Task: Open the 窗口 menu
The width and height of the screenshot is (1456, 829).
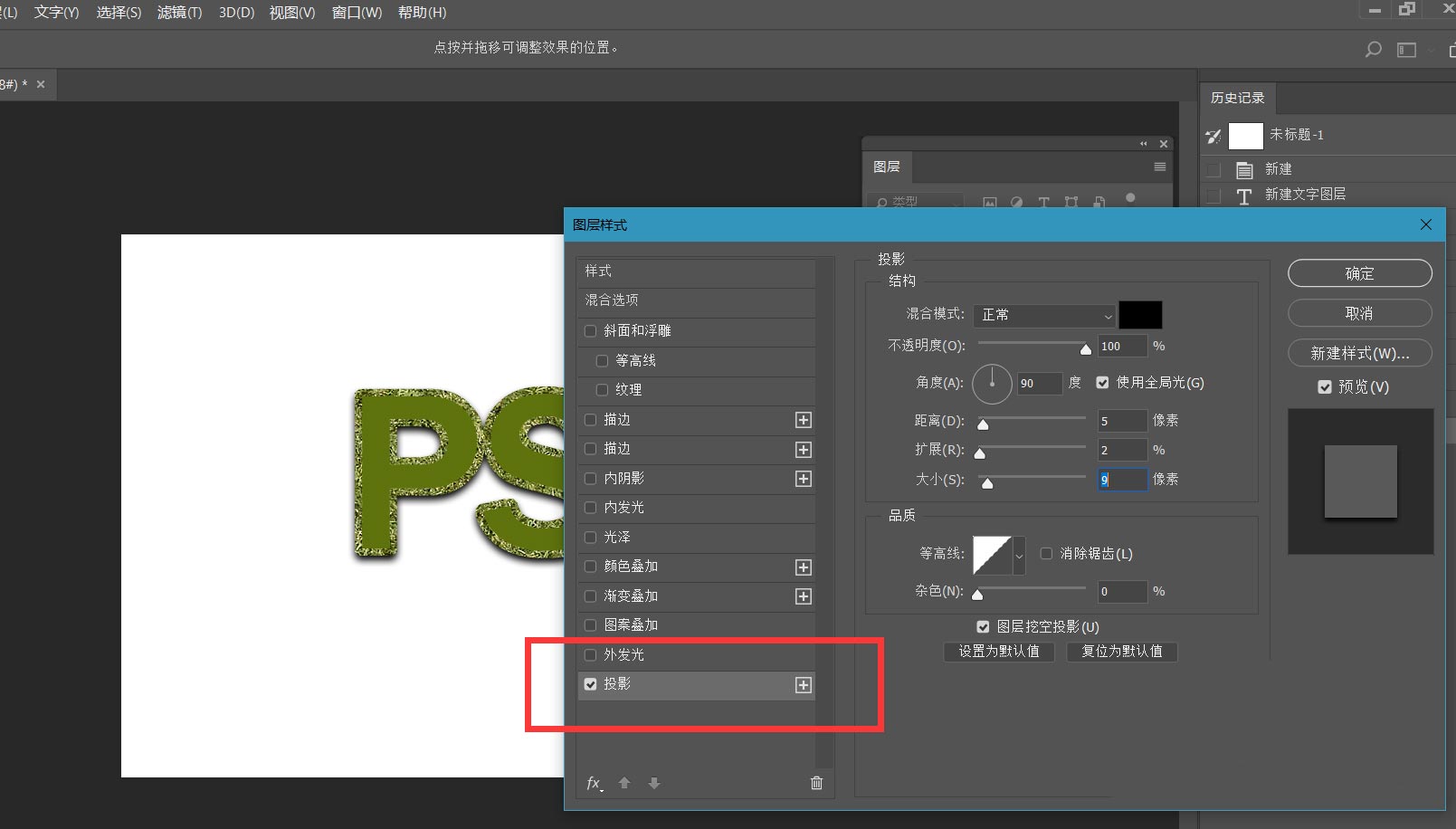Action: [x=357, y=13]
